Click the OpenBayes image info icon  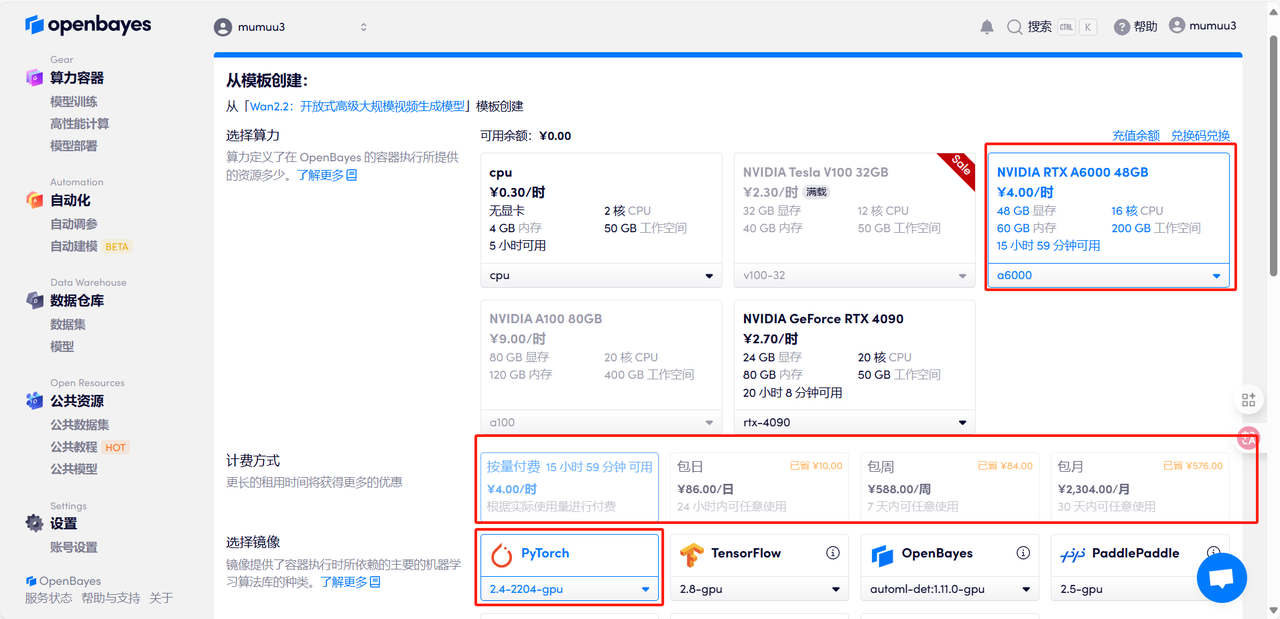click(1023, 553)
